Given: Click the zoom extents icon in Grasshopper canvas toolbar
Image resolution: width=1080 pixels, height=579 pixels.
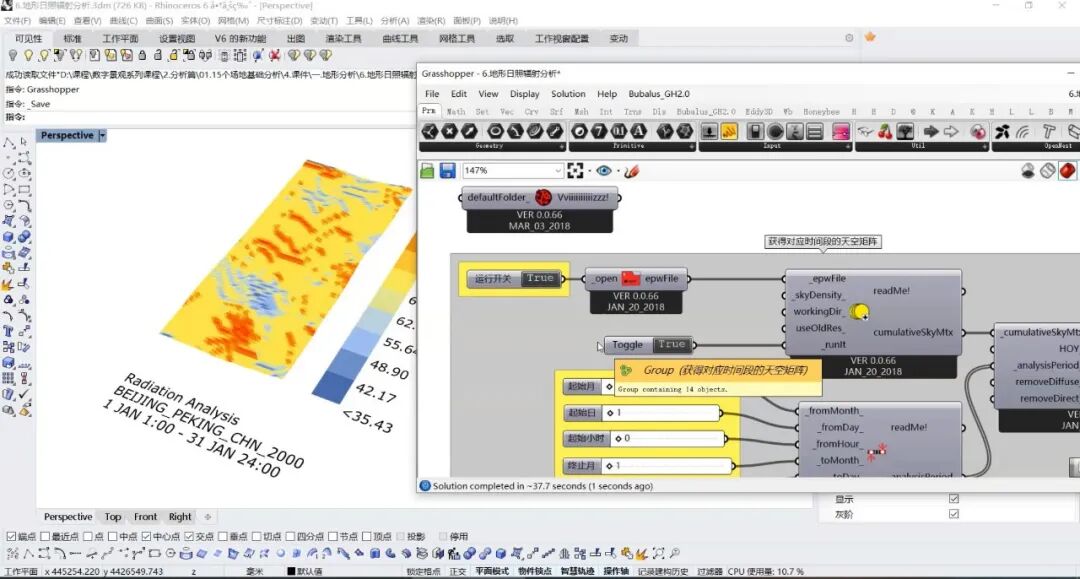Looking at the screenshot, I should click(x=575, y=171).
